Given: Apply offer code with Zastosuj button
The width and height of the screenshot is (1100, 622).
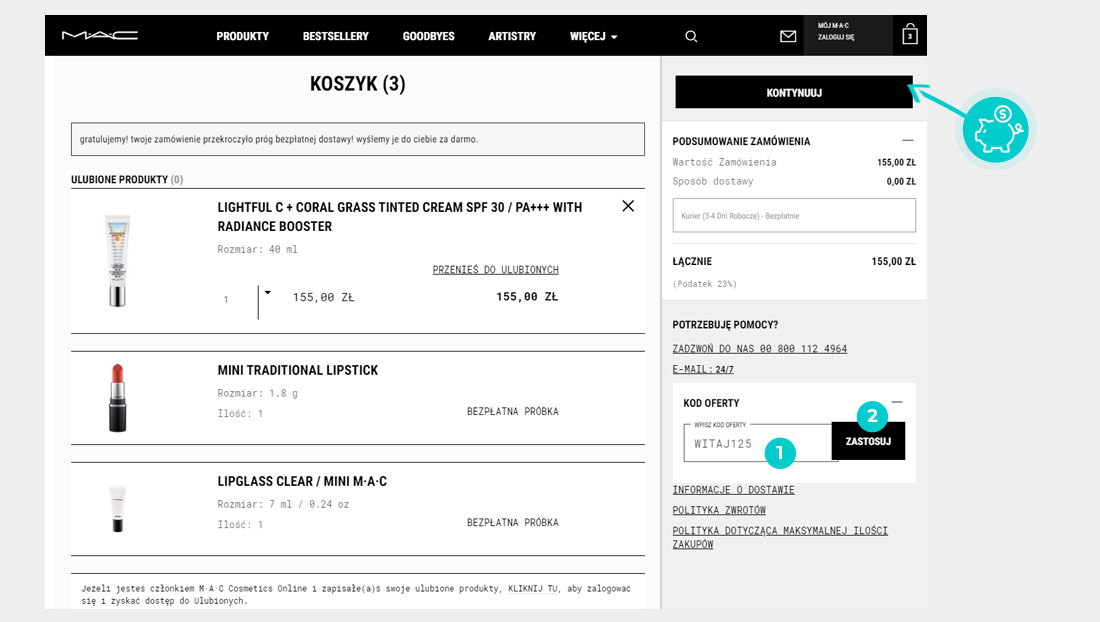Looking at the screenshot, I should click(868, 441).
